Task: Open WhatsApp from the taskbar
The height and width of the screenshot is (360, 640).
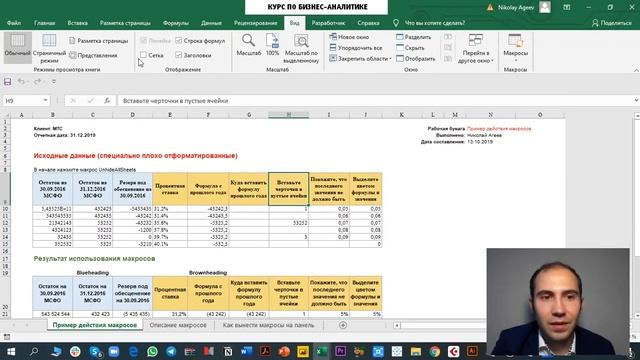Action: click(152, 351)
